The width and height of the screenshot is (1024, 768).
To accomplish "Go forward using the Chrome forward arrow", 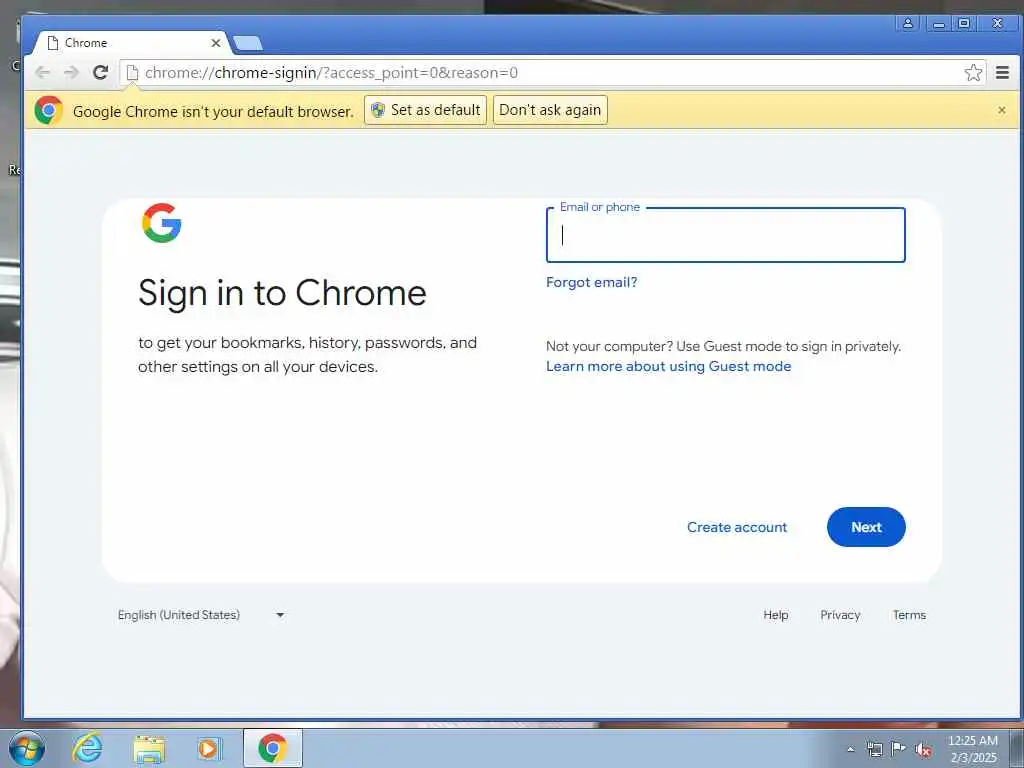I will (71, 72).
